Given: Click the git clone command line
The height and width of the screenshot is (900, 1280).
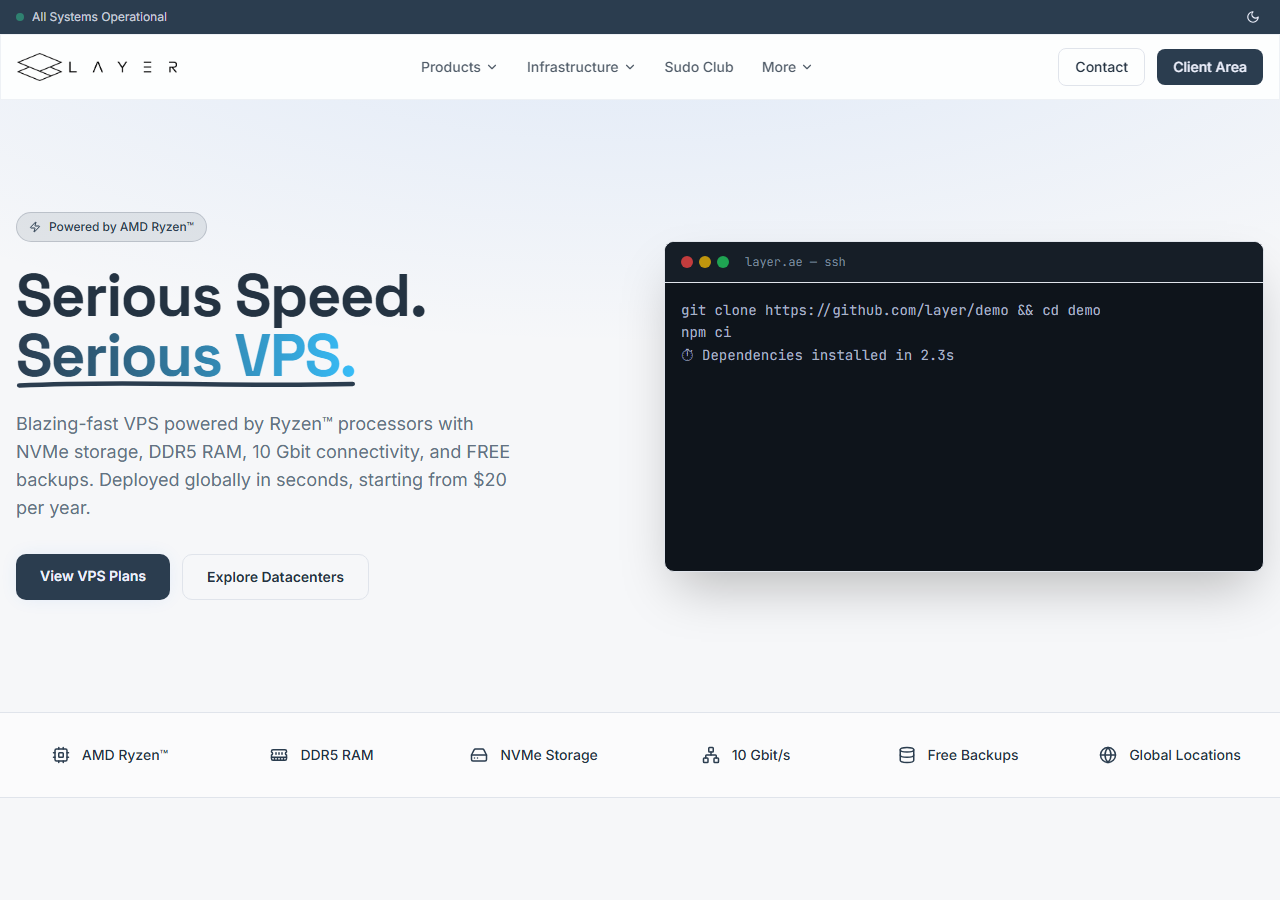Looking at the screenshot, I should [891, 311].
